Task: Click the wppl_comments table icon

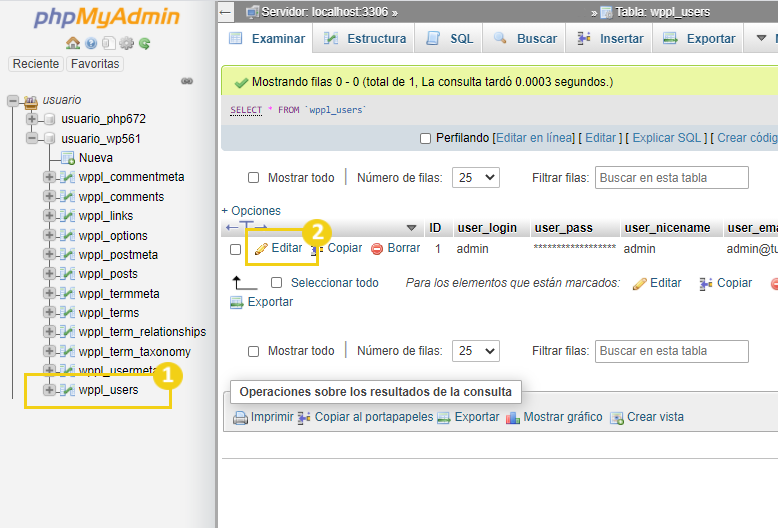Action: (67, 197)
